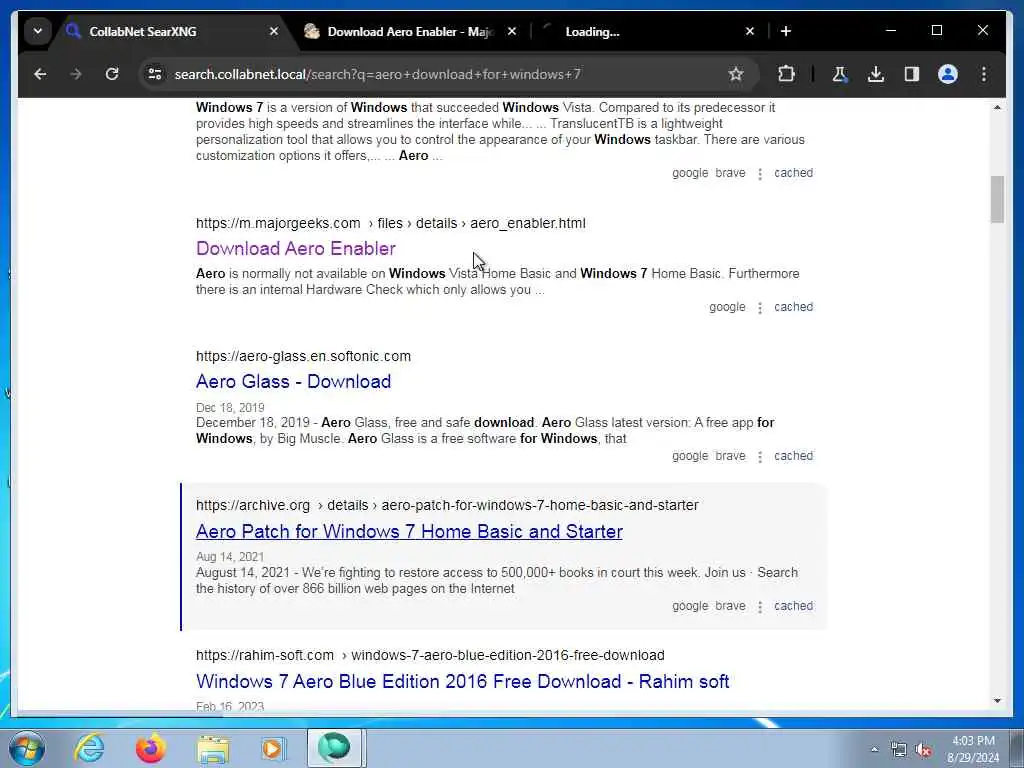Open cached link of Windows 7 snippet result
The height and width of the screenshot is (768, 1024).
click(x=793, y=173)
